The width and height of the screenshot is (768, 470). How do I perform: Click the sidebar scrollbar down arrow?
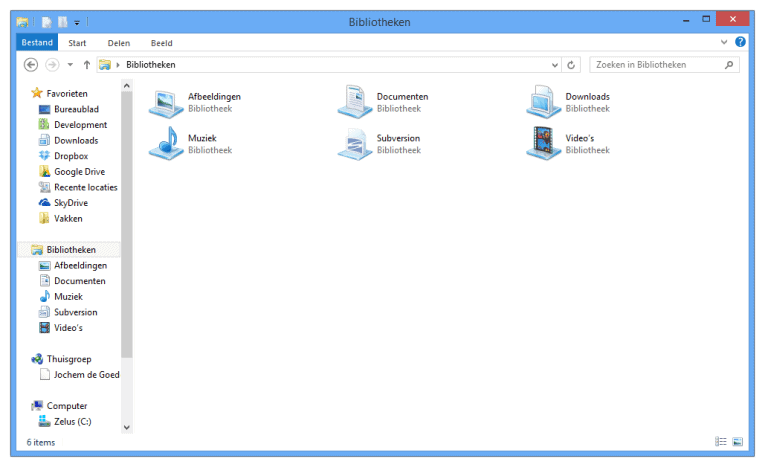(127, 427)
